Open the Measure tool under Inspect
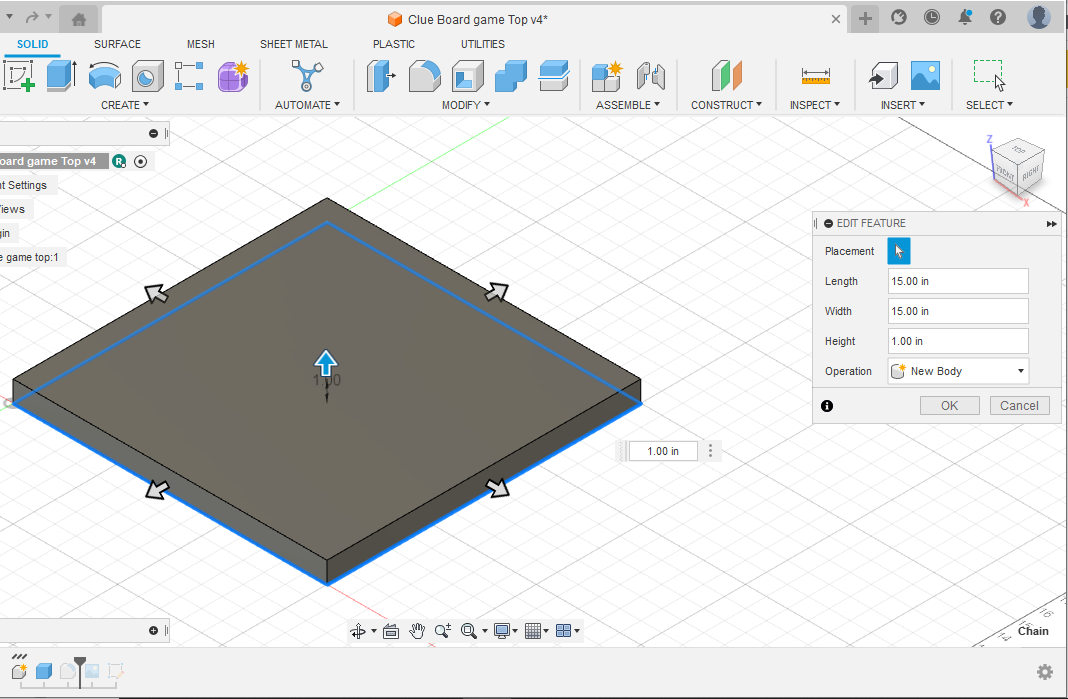1068x699 pixels. pos(814,75)
